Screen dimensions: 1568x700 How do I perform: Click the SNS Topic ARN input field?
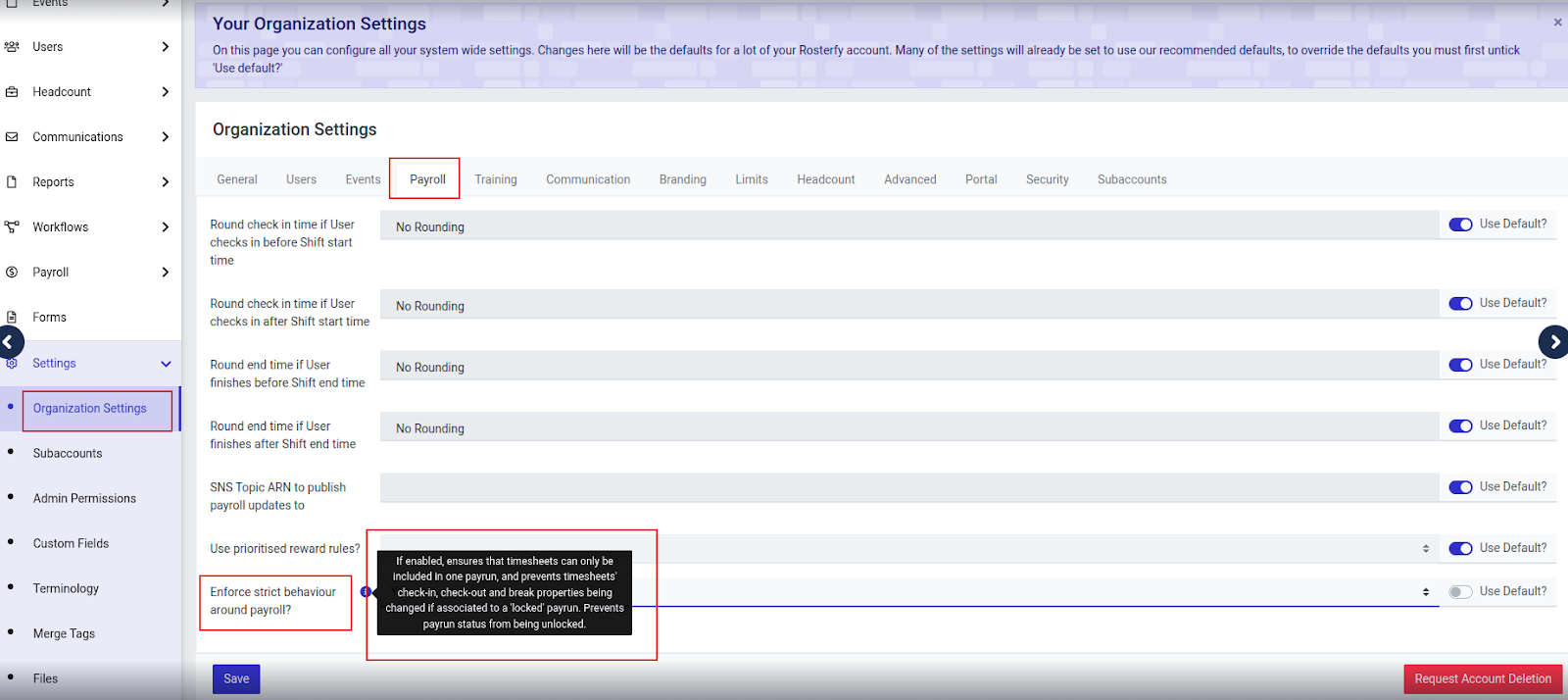click(909, 487)
